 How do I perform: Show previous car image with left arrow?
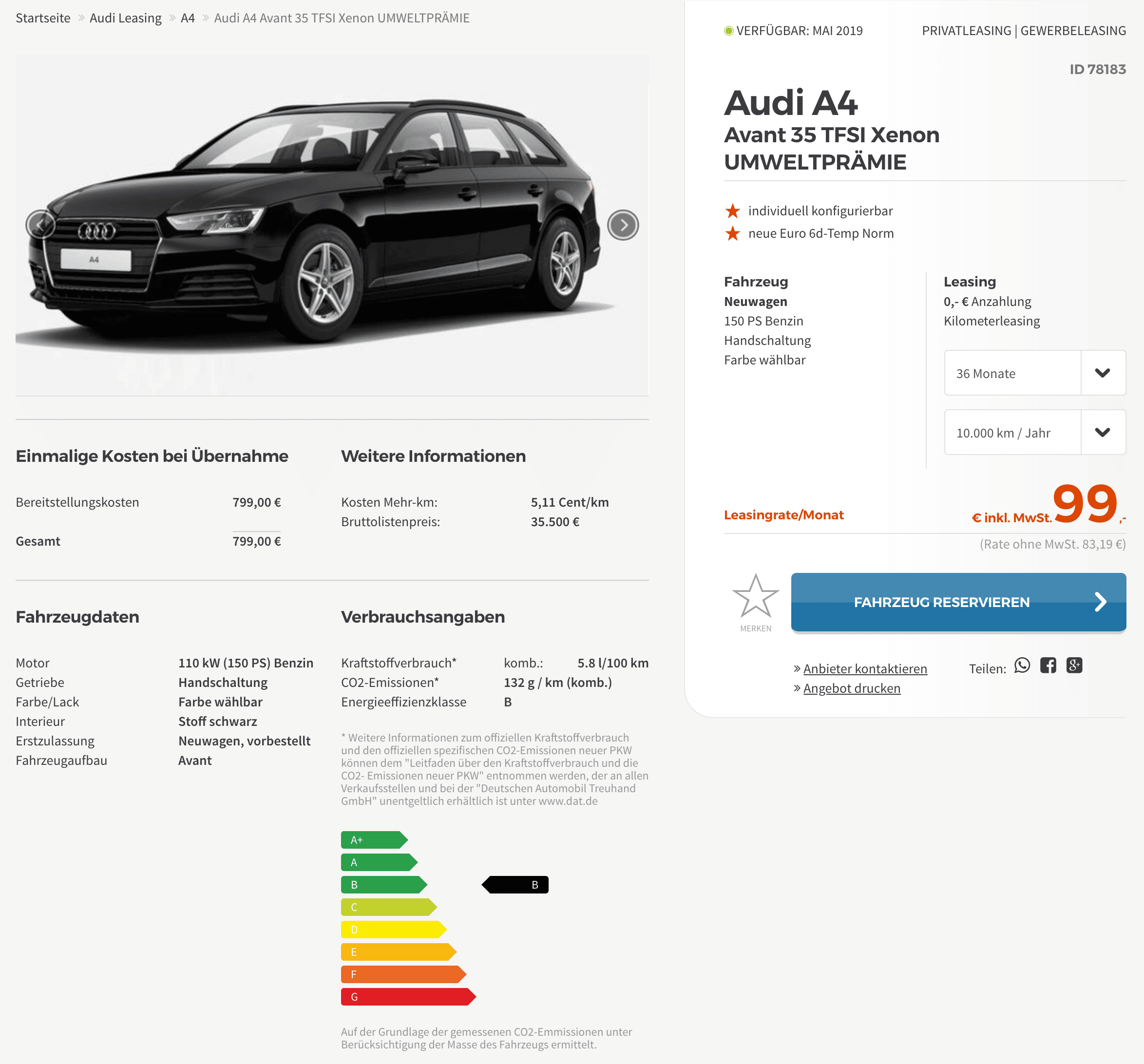click(x=41, y=225)
